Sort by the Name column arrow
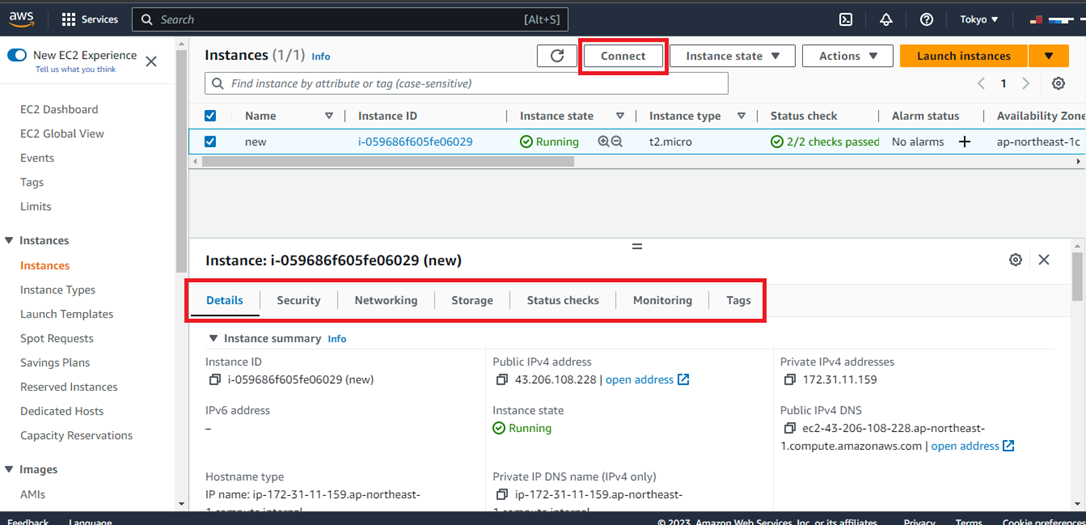Image resolution: width=1086 pixels, height=525 pixels. 329,116
